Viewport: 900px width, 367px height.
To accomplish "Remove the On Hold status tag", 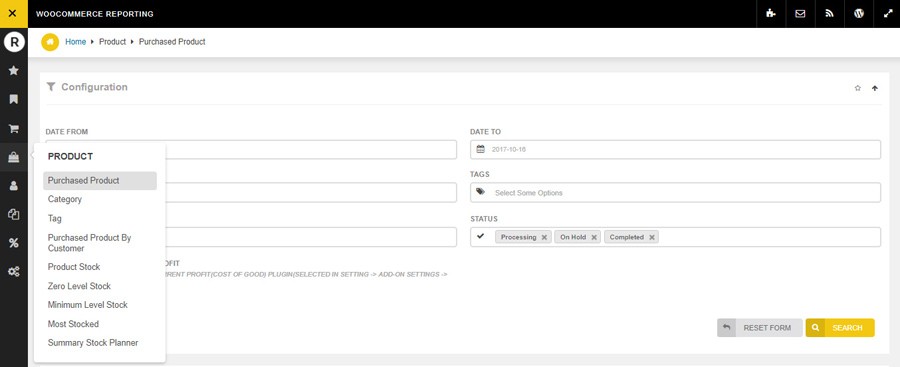I will coord(593,237).
